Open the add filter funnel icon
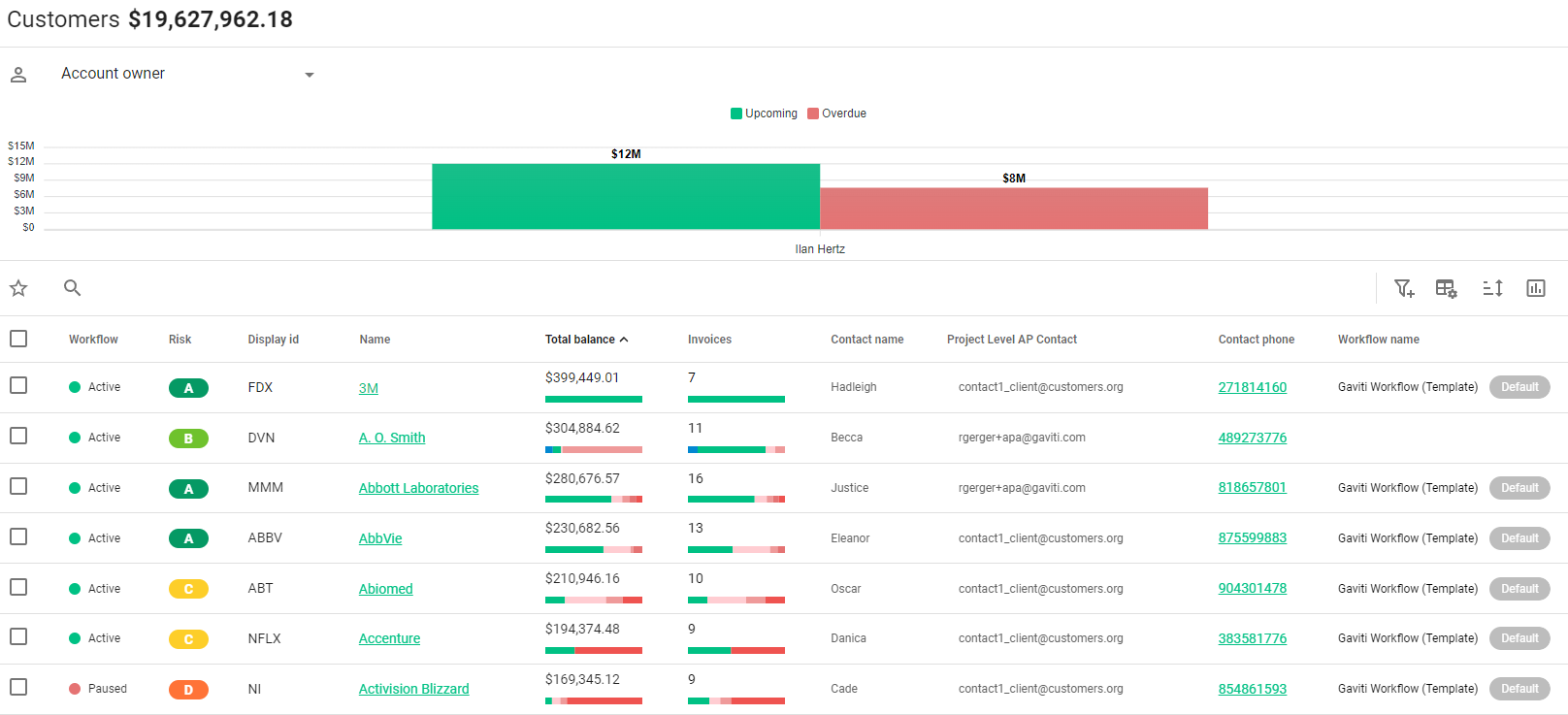Viewport: 1568px width, 715px height. [x=1404, y=288]
